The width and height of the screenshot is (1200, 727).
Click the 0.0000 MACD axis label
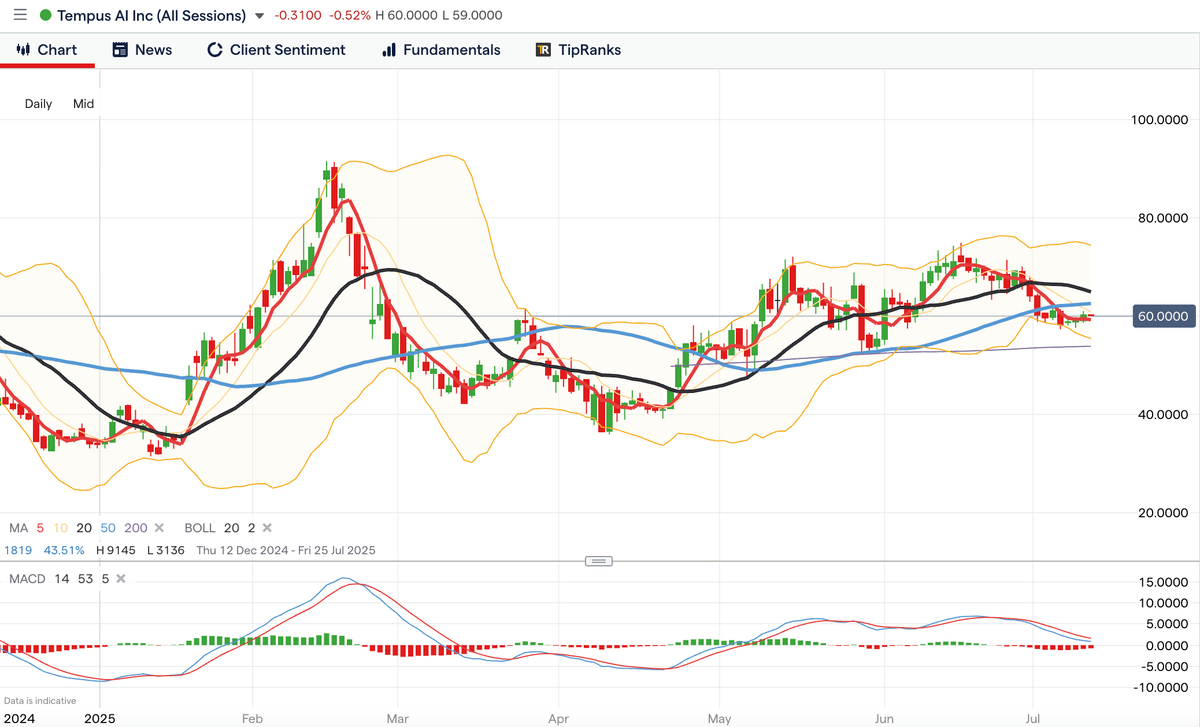[1167, 645]
